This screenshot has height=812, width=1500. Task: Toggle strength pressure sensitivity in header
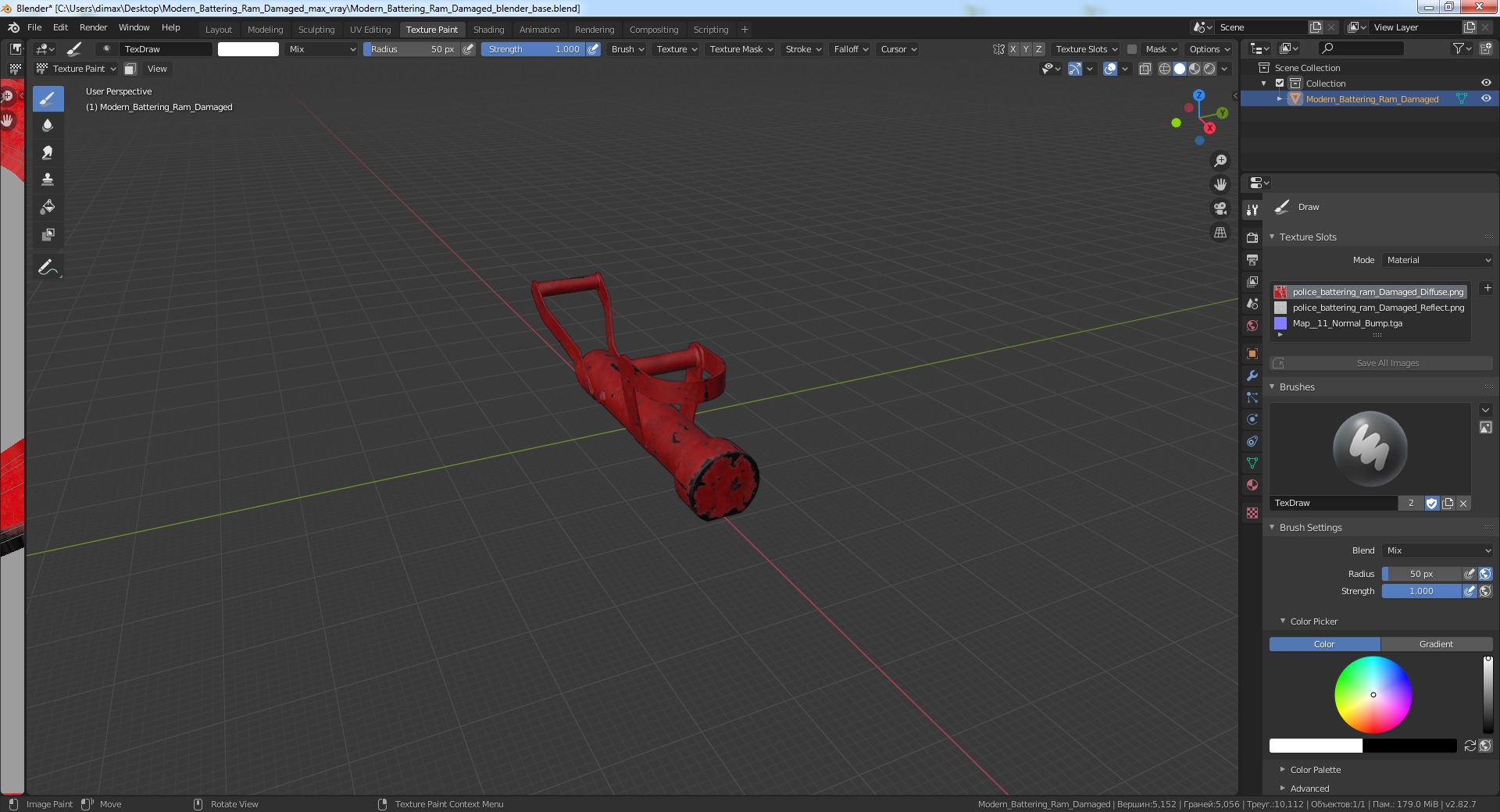[594, 49]
